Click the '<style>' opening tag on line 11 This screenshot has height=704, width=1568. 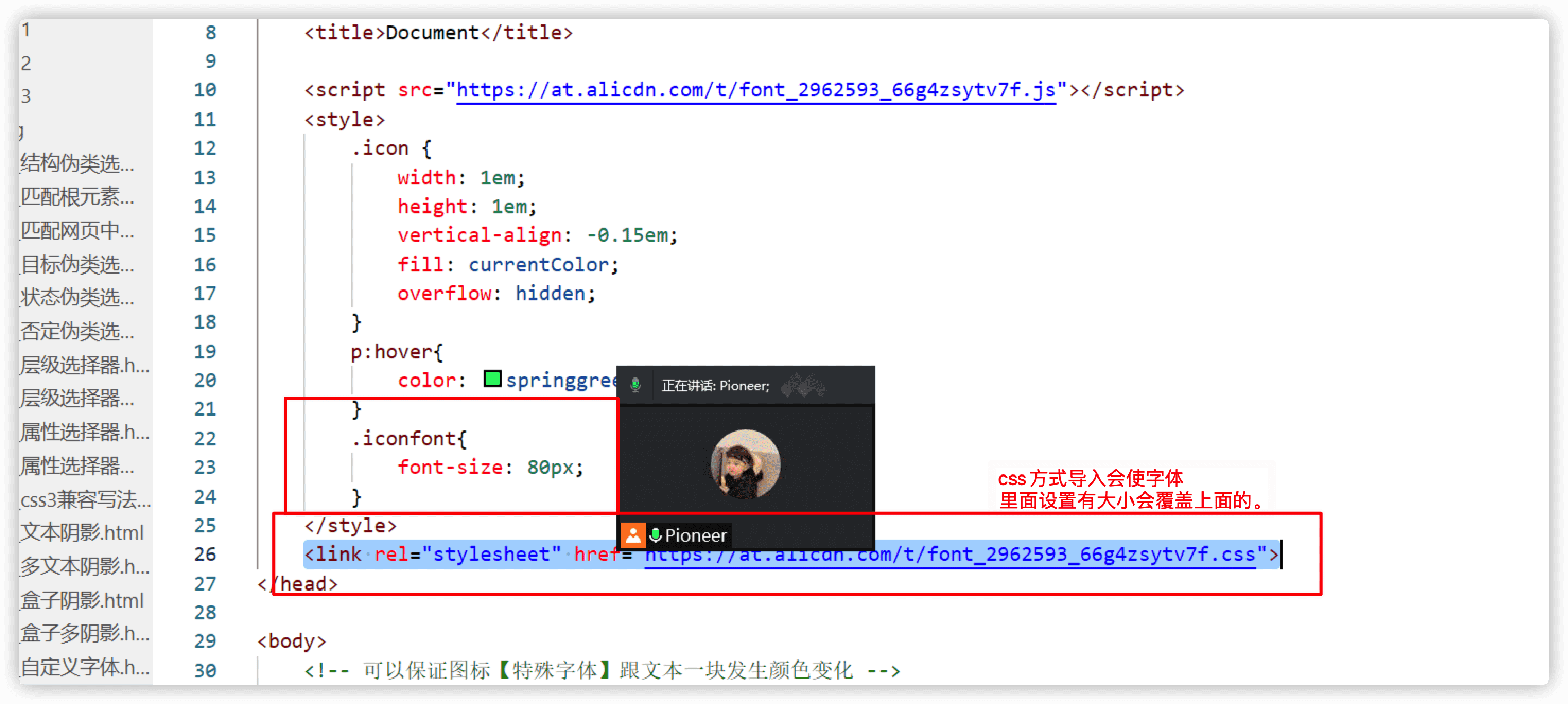point(344,119)
